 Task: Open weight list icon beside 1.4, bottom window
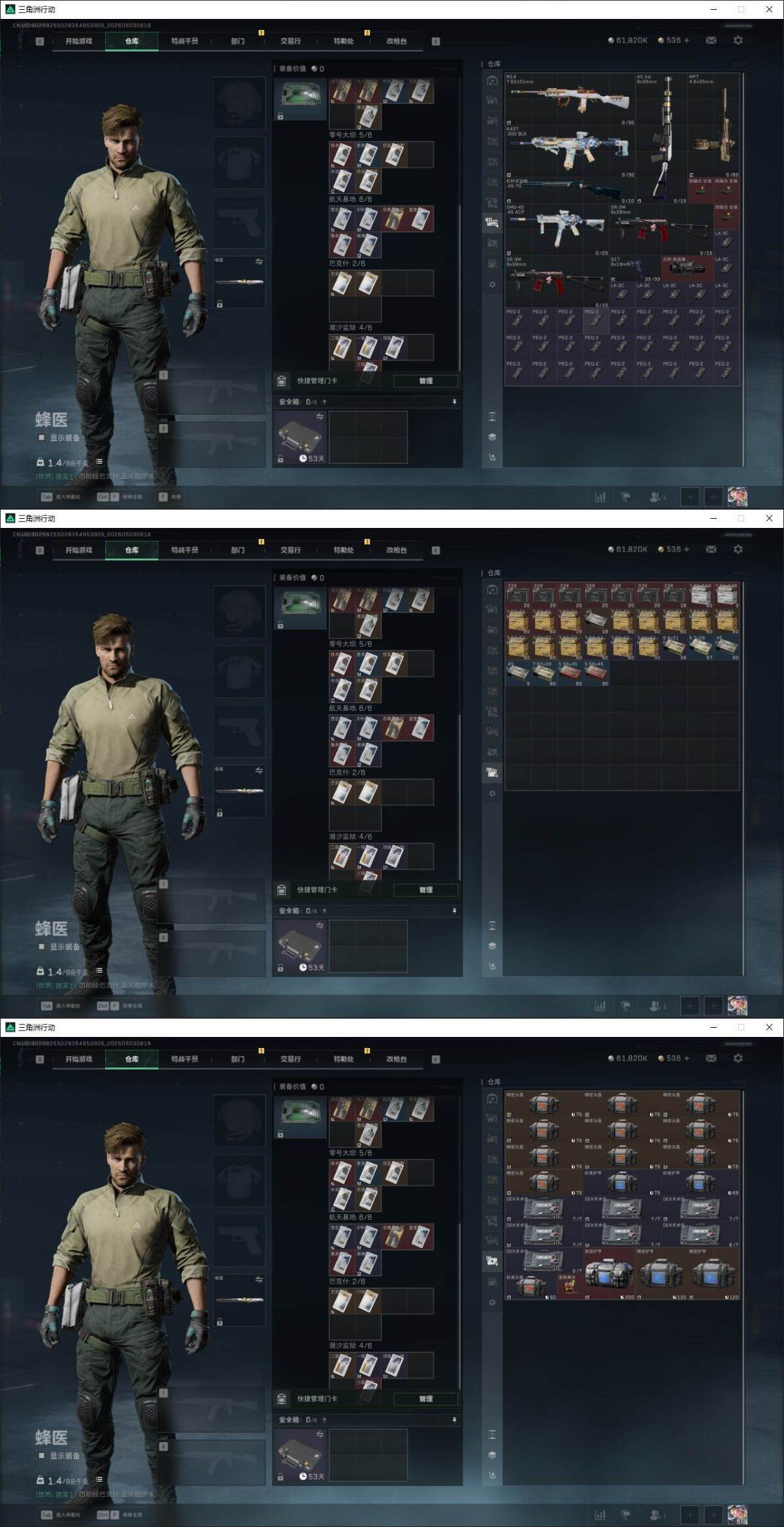click(99, 1480)
